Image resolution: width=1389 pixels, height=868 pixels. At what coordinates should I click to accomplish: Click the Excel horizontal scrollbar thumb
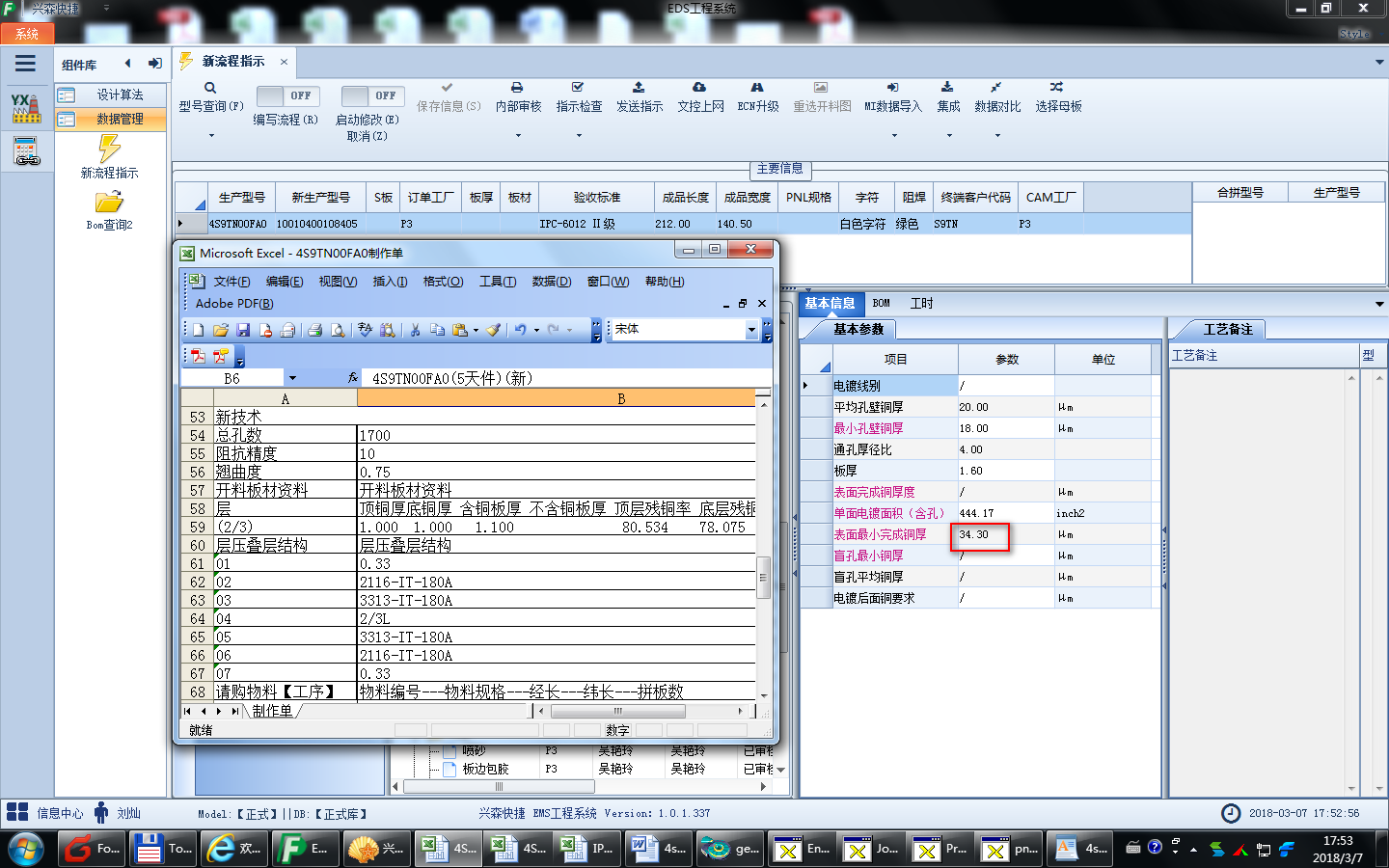pos(617,711)
